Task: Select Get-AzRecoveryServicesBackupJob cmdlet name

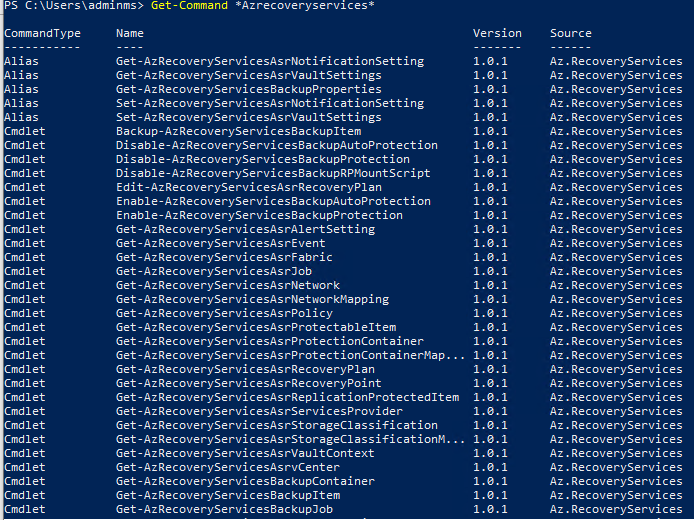Action: 224,510
